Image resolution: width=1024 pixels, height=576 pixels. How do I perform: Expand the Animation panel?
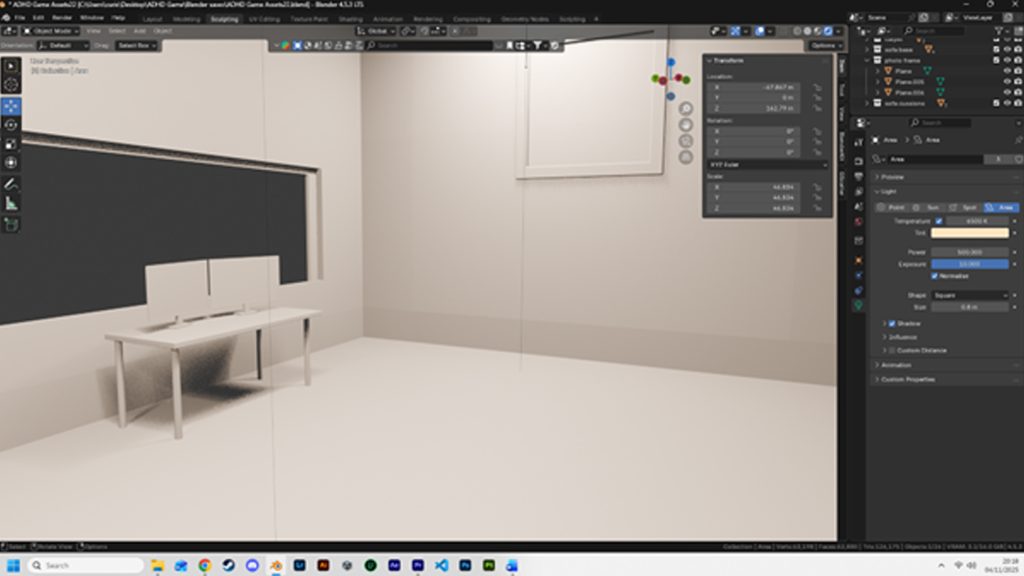[x=897, y=365]
